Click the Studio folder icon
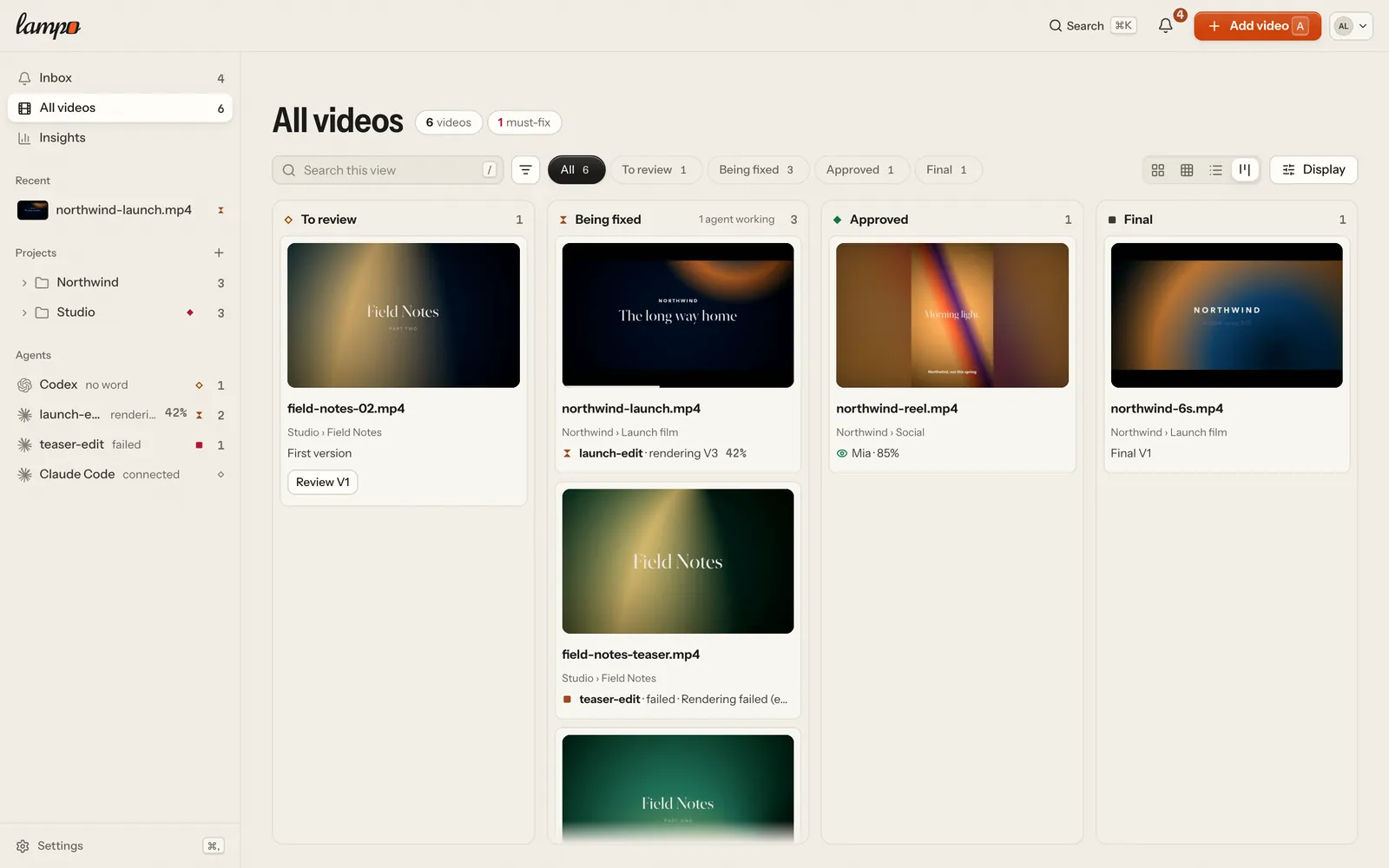Image resolution: width=1389 pixels, height=868 pixels. tap(42, 312)
